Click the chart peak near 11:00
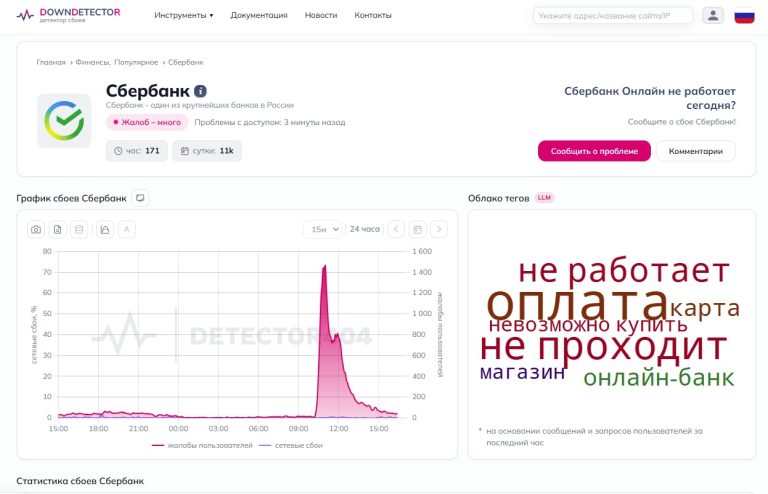 pos(324,266)
